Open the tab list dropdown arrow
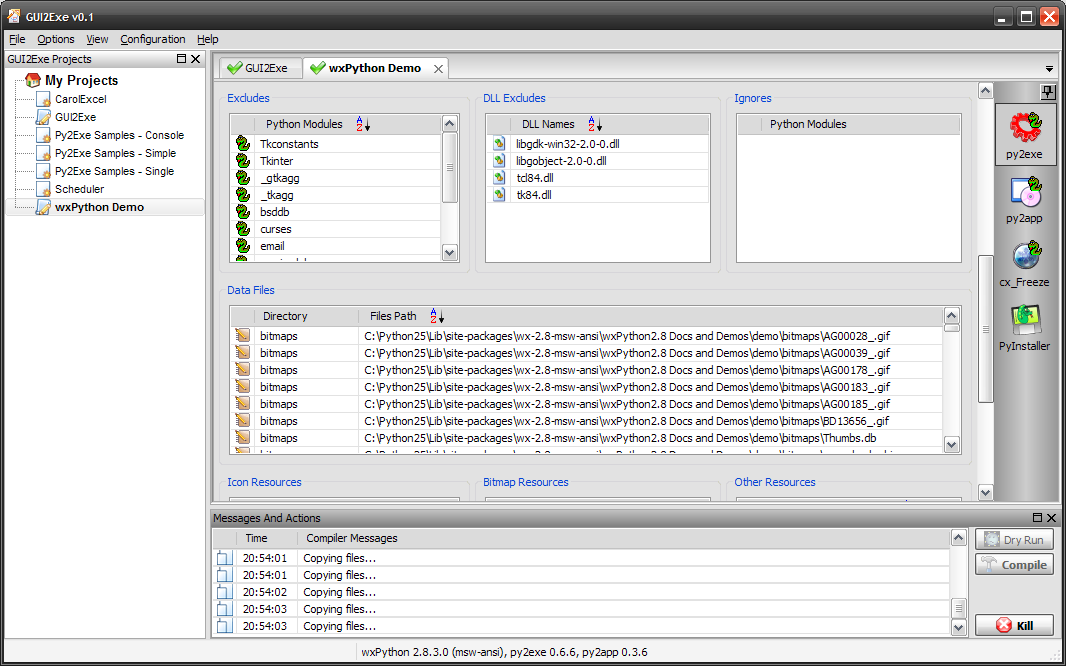This screenshot has height=666, width=1066. [1049, 69]
